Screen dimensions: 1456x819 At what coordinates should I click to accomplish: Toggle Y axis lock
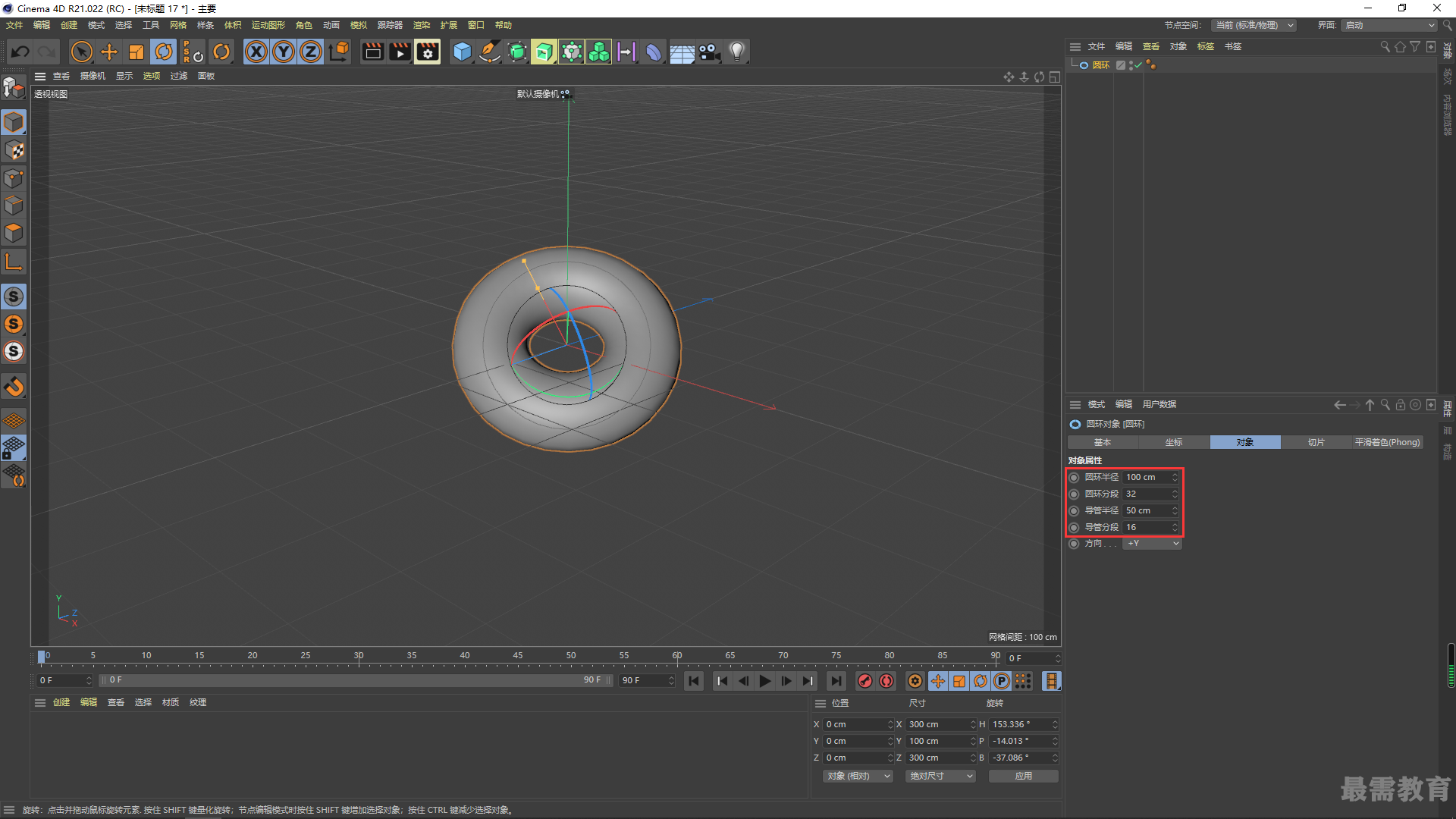[284, 52]
